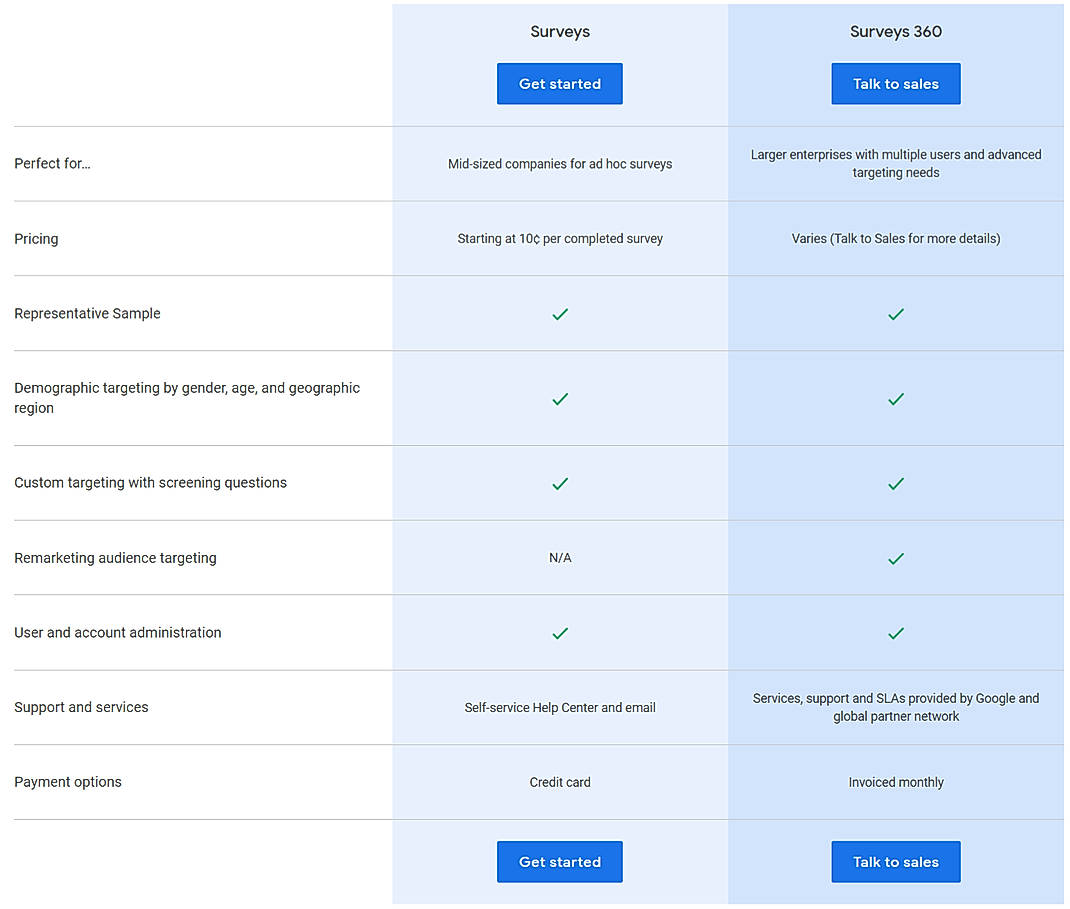
Task: Click the Representative Sample checkmark in Surveys 360 column
Action: coord(895,314)
